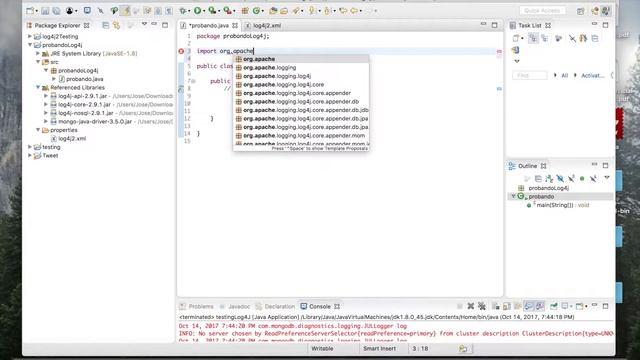Toggle Show Console on standard error change
Viewport: 640px width, 360px height.
(540, 306)
